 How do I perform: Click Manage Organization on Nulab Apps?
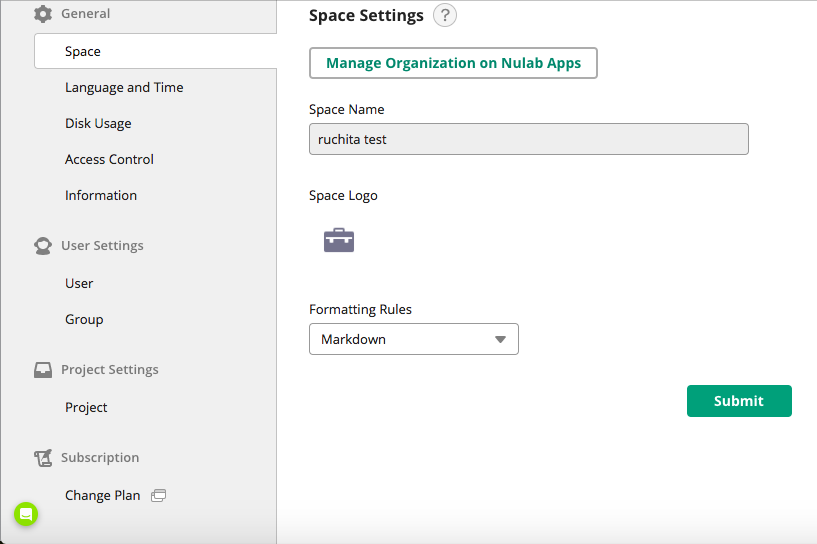(x=453, y=63)
